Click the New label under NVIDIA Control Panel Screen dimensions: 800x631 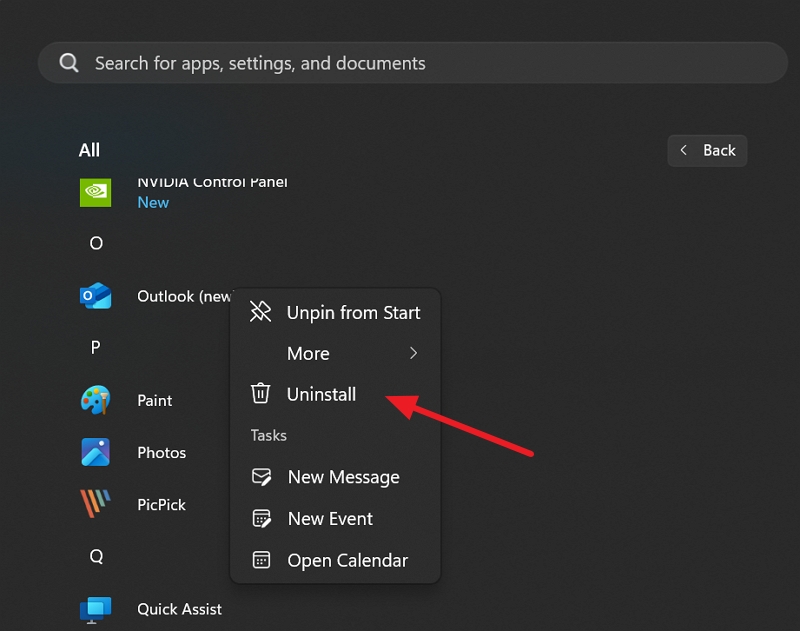click(x=153, y=203)
